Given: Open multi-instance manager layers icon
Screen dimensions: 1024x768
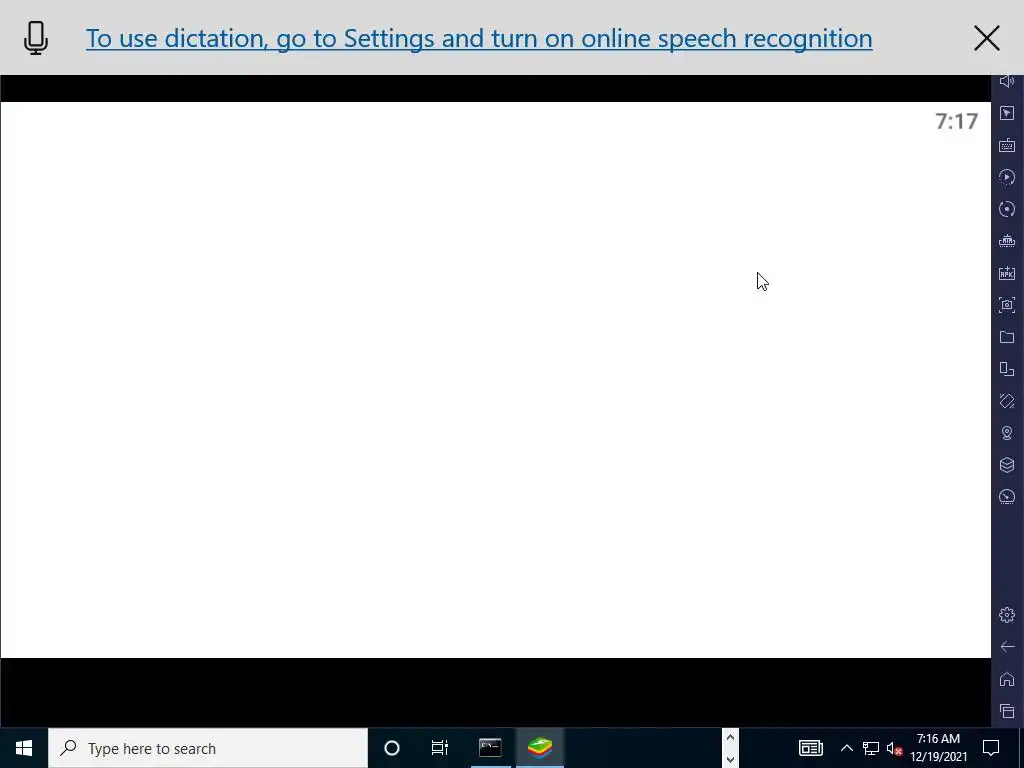Looking at the screenshot, I should [x=1007, y=465].
